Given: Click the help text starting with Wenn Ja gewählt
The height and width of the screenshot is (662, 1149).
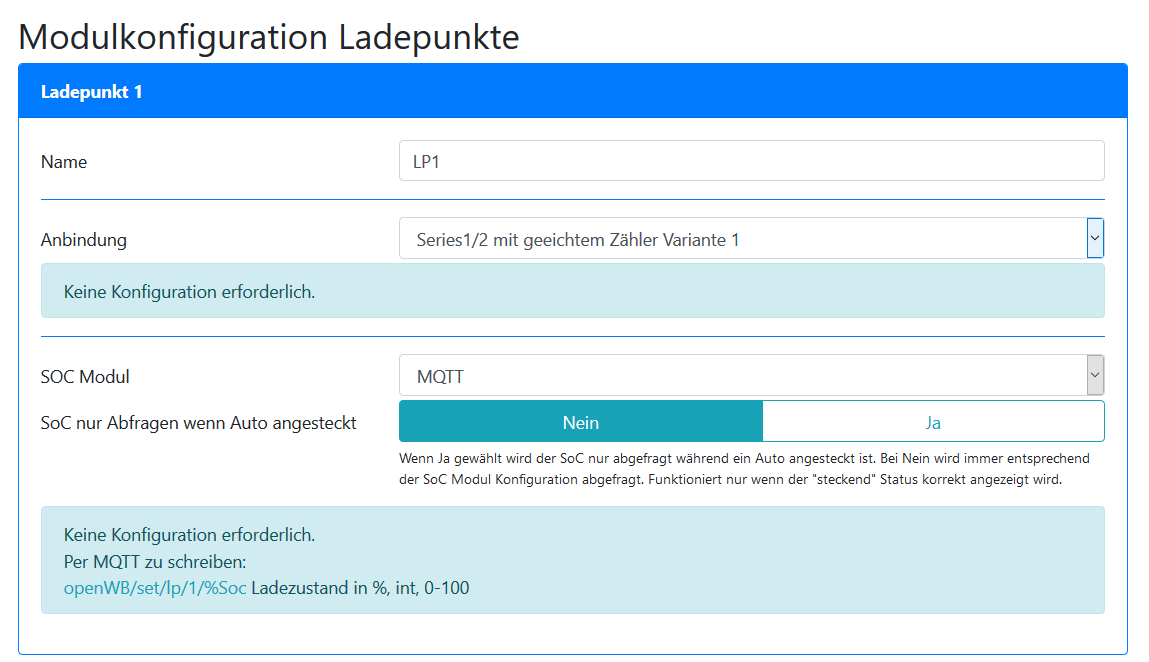Looking at the screenshot, I should 743,459.
